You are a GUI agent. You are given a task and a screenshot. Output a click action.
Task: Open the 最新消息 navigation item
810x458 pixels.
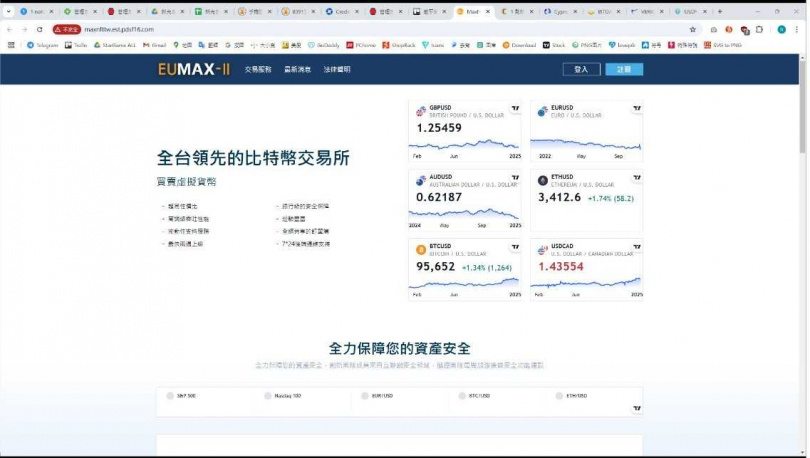[297, 69]
